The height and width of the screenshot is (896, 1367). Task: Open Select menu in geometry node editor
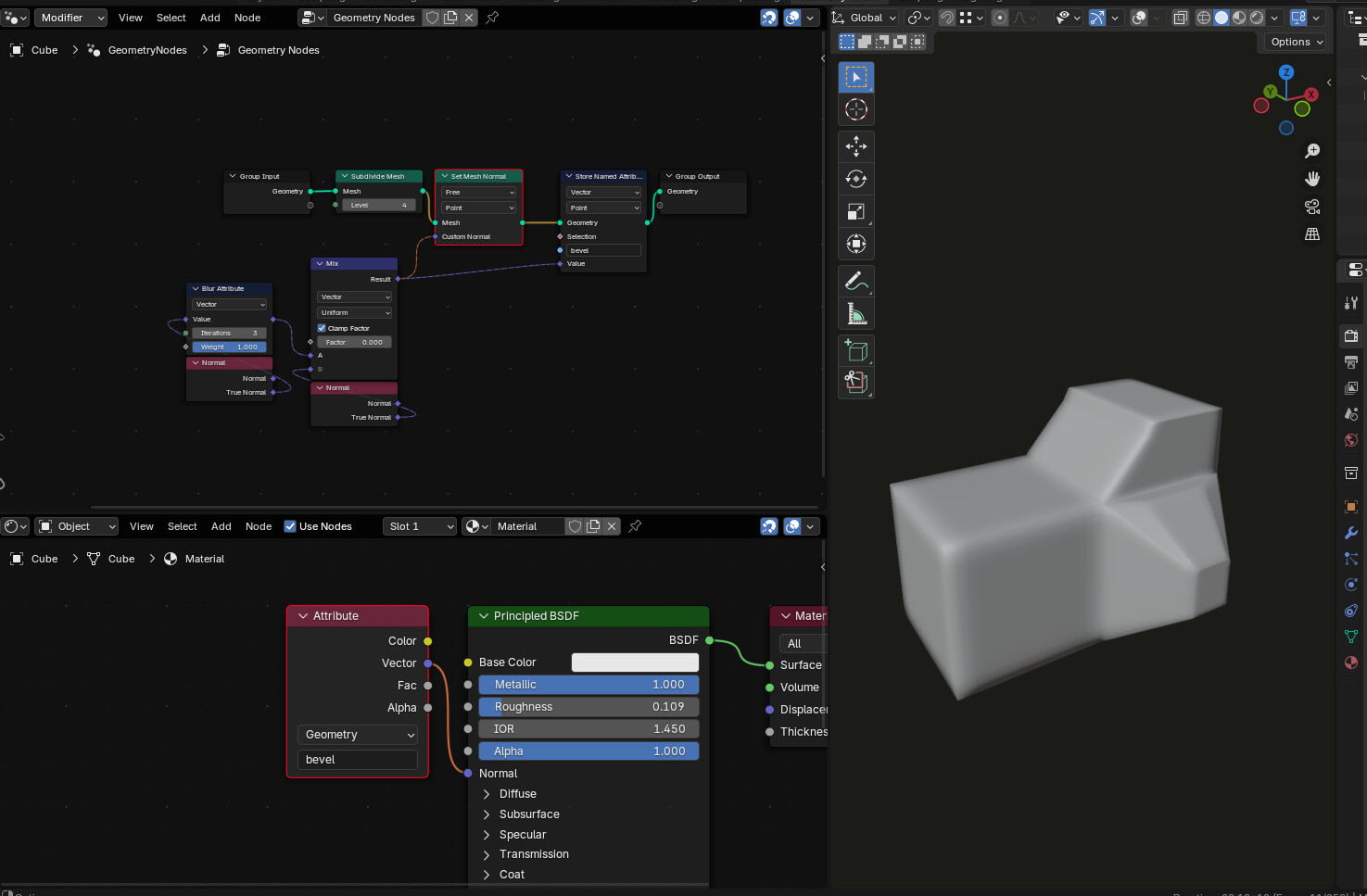[171, 18]
